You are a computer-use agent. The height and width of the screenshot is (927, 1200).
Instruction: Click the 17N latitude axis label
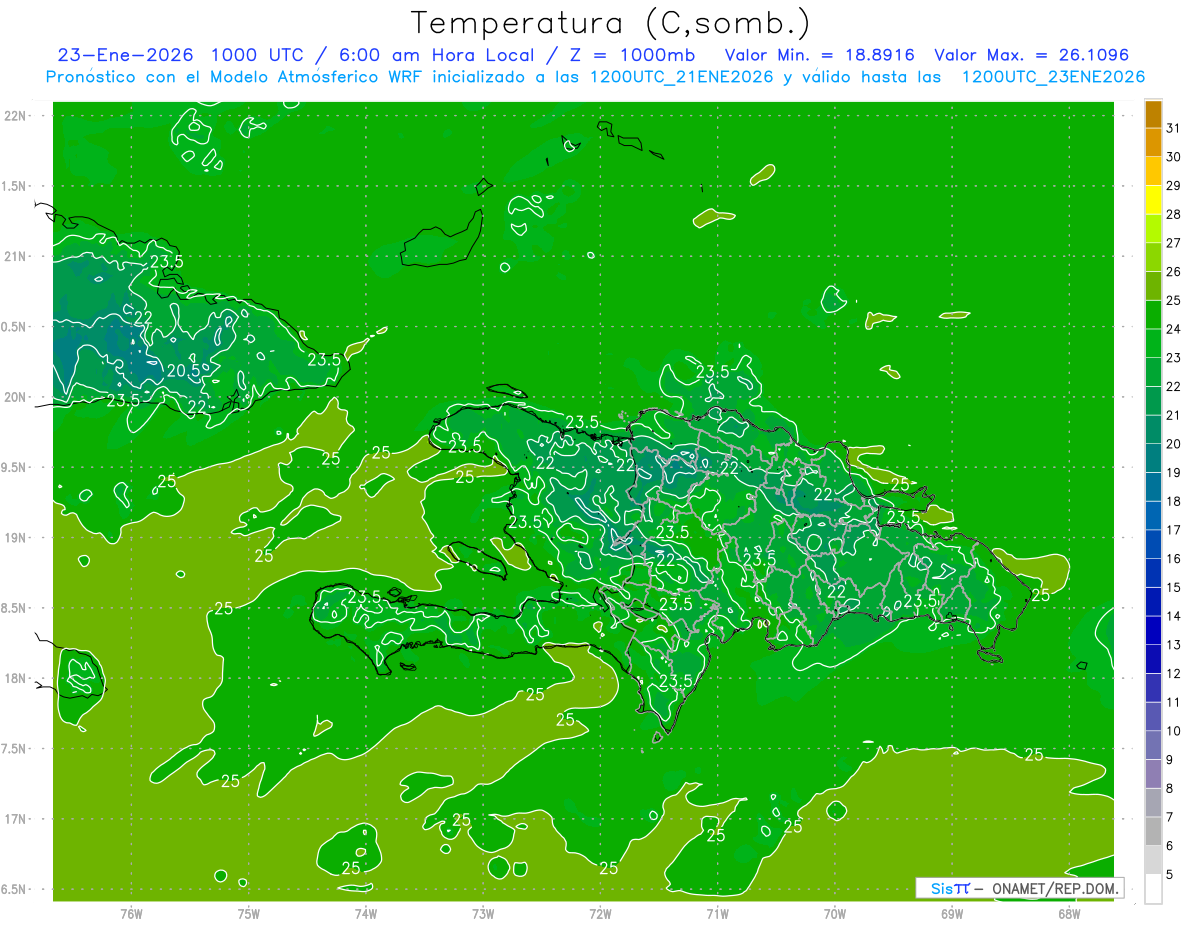(15, 819)
